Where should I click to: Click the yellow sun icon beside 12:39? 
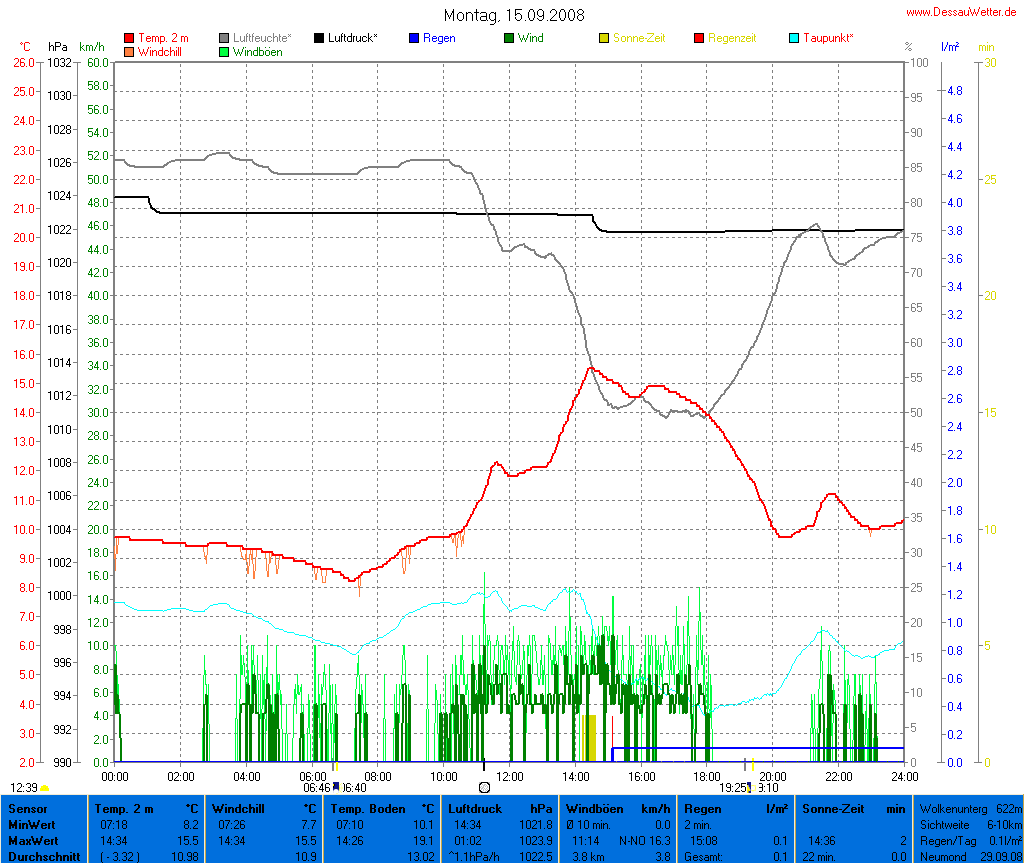[45, 788]
